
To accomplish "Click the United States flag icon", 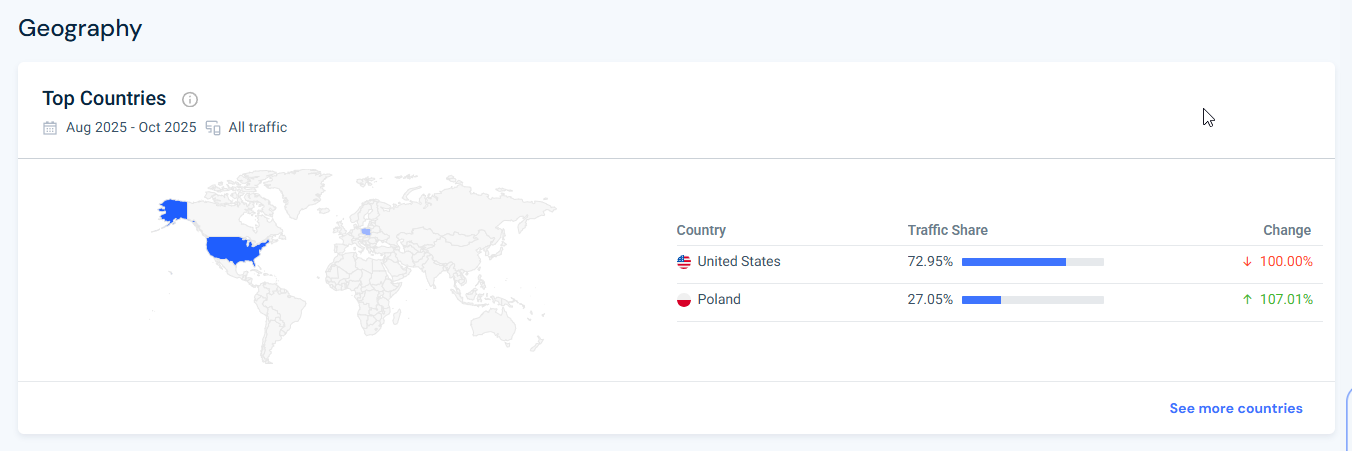I will coord(684,262).
